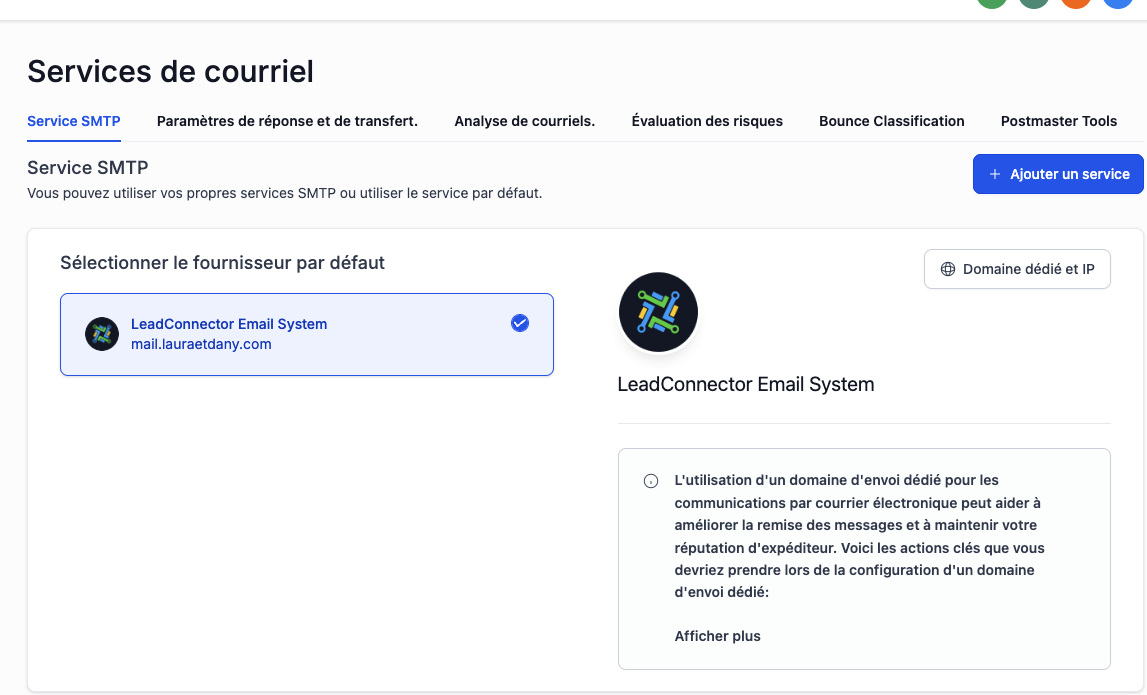Click the large LeadConnector logo on the right
Screen dimensions: 1147x695
[x=658, y=312]
